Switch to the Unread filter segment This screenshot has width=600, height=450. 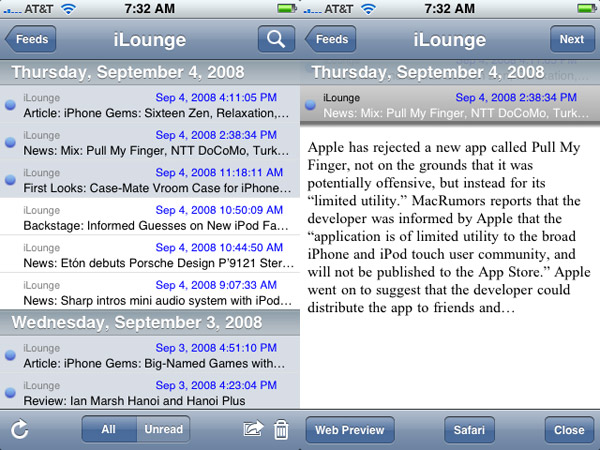click(x=163, y=429)
